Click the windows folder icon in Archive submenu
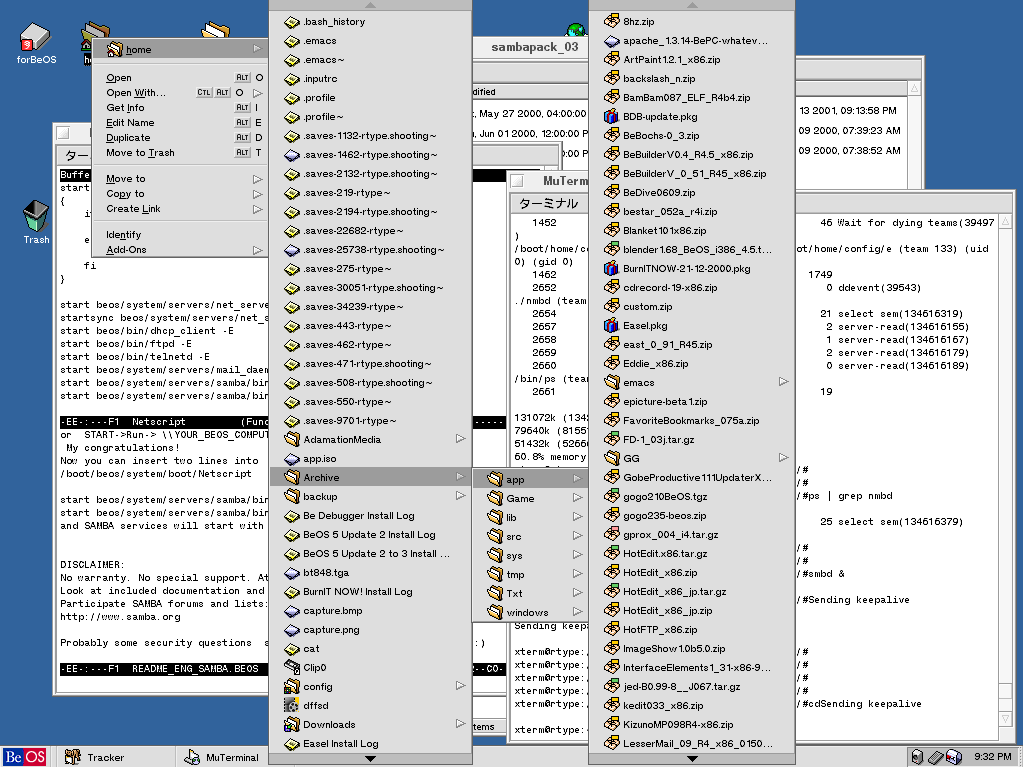The image size is (1024, 768). tap(495, 613)
